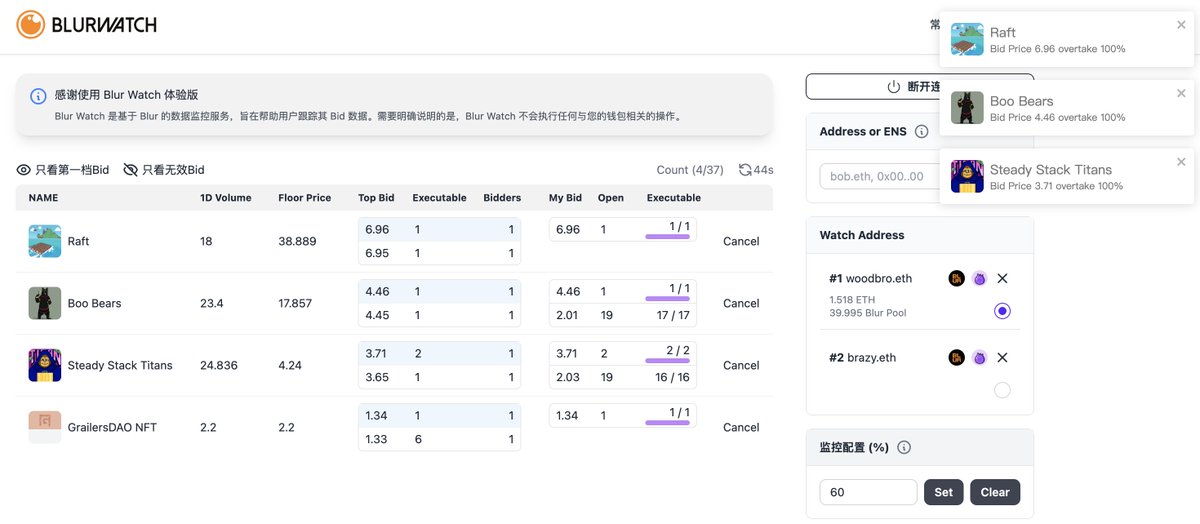The height and width of the screenshot is (524, 1200).
Task: Click Raft collection name in table
Action: point(78,241)
